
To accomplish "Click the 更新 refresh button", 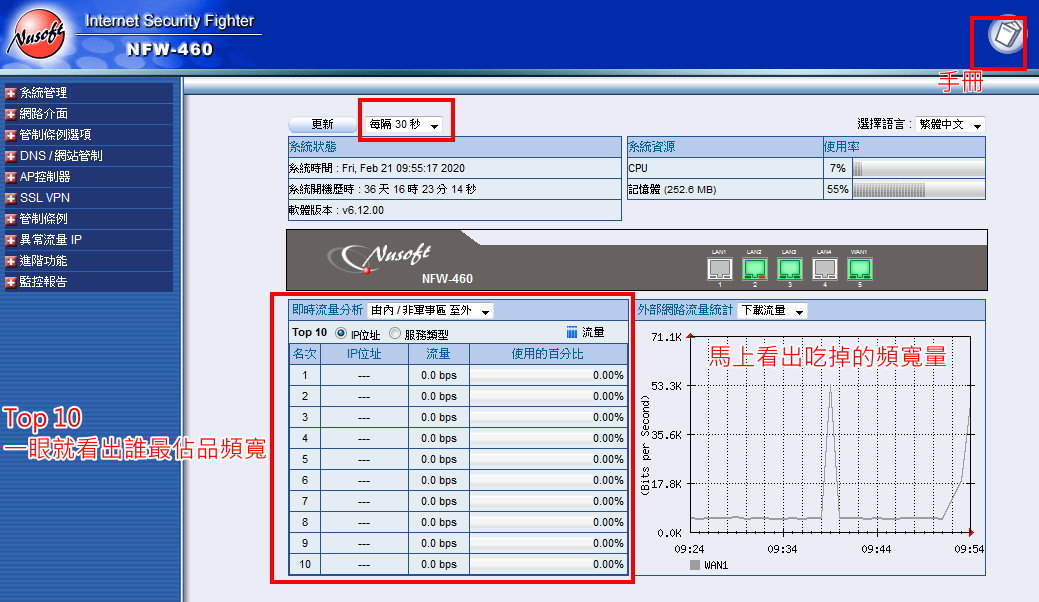I will pos(322,125).
